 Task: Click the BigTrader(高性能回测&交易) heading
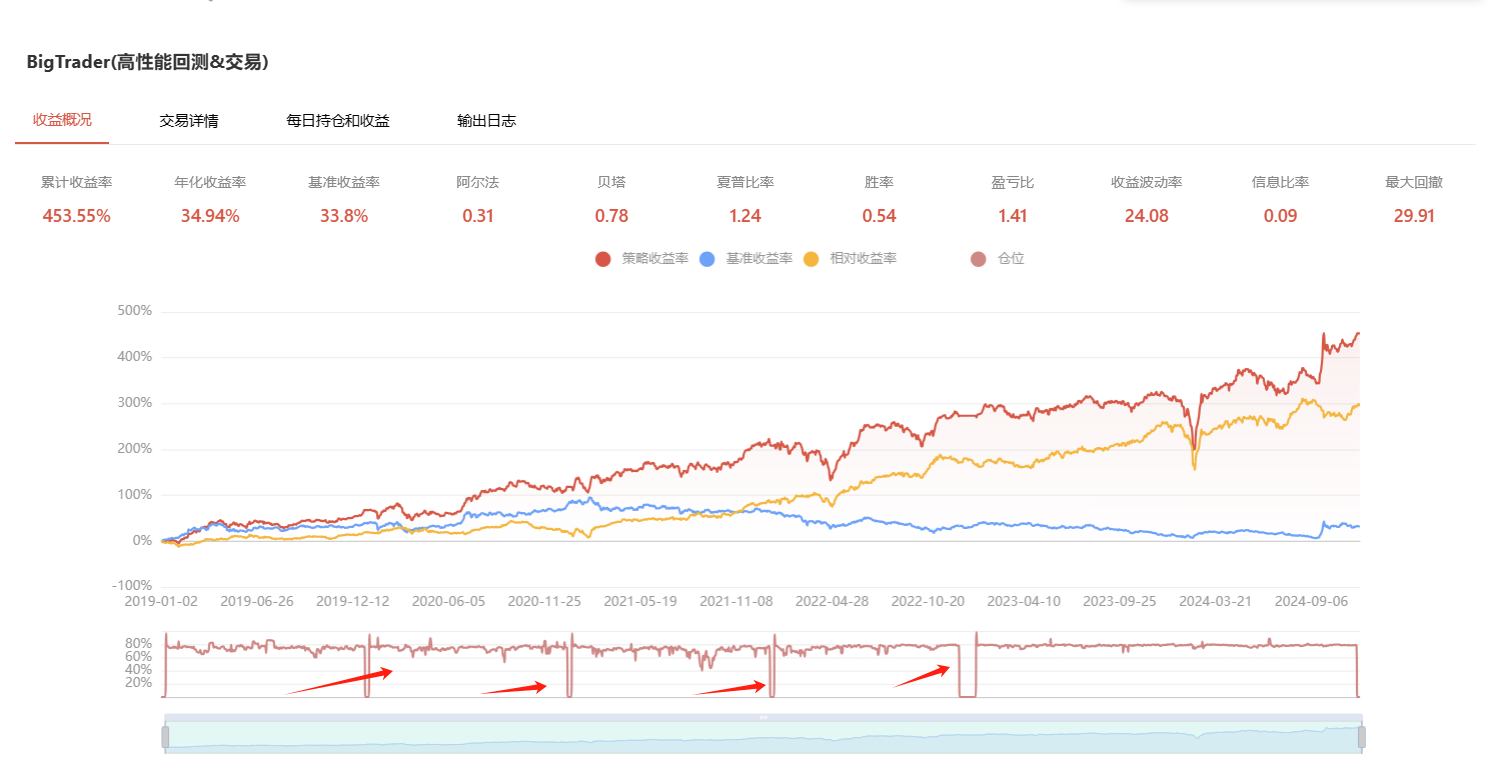click(x=147, y=62)
